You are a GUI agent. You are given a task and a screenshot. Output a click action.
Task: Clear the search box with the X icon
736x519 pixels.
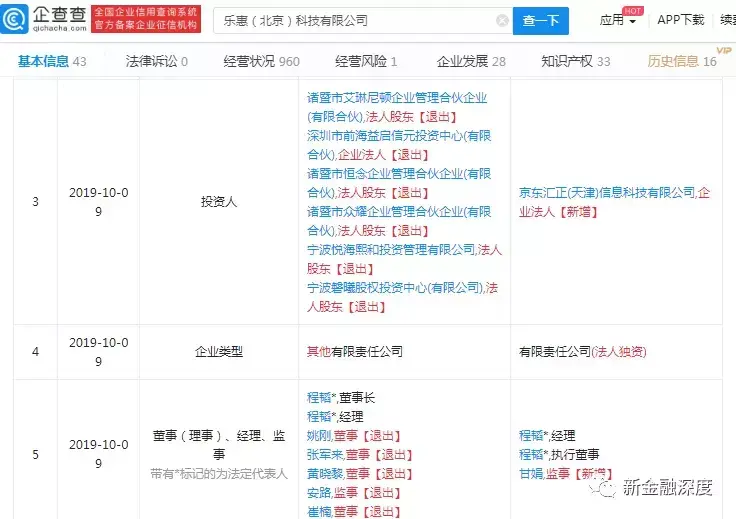(x=502, y=20)
